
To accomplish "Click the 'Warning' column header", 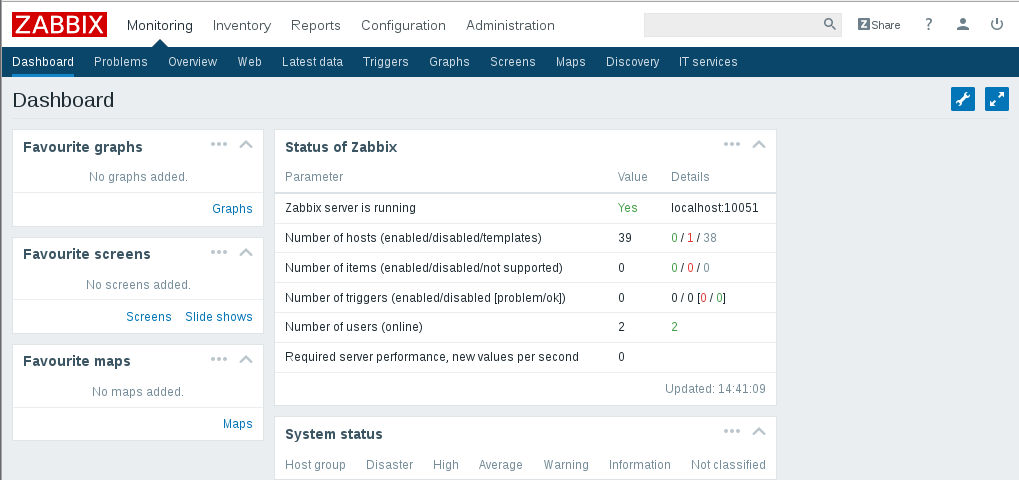I will click(566, 464).
